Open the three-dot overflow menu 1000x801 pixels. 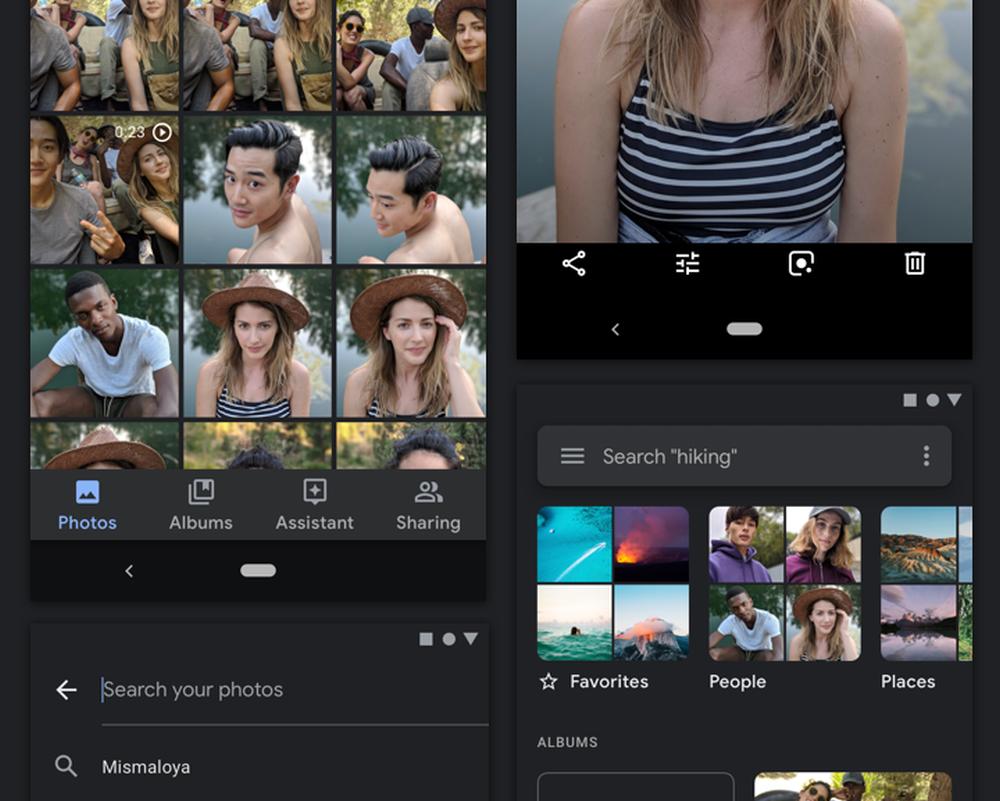click(x=926, y=457)
